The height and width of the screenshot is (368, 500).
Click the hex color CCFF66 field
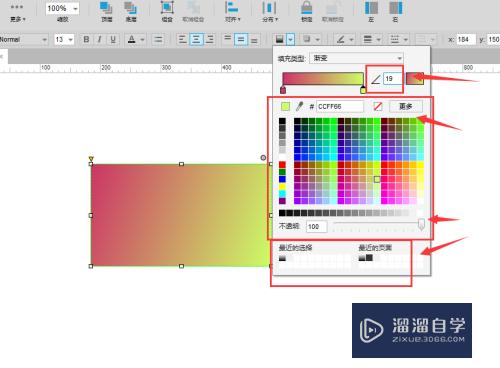[x=340, y=106]
